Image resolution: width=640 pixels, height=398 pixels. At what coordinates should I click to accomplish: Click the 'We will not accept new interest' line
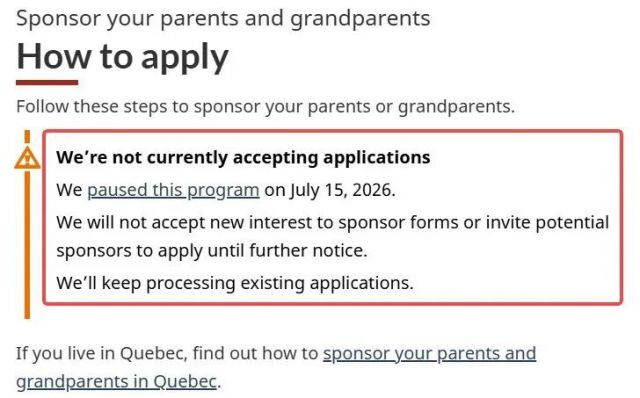(x=333, y=223)
